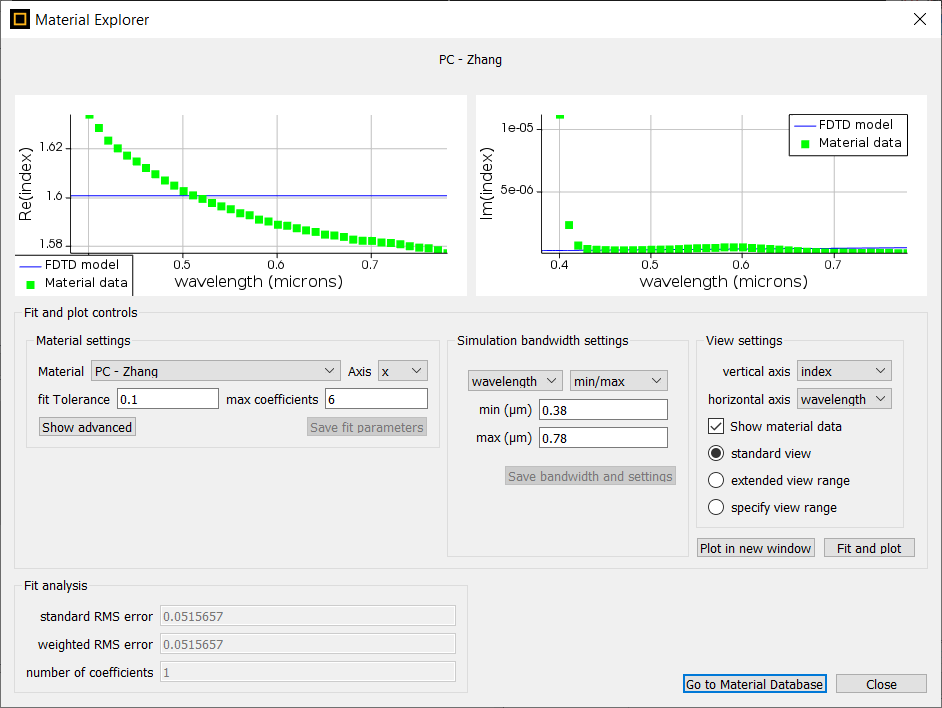Click the max (μm) wavelength input
The image size is (942, 708).
coord(603,438)
